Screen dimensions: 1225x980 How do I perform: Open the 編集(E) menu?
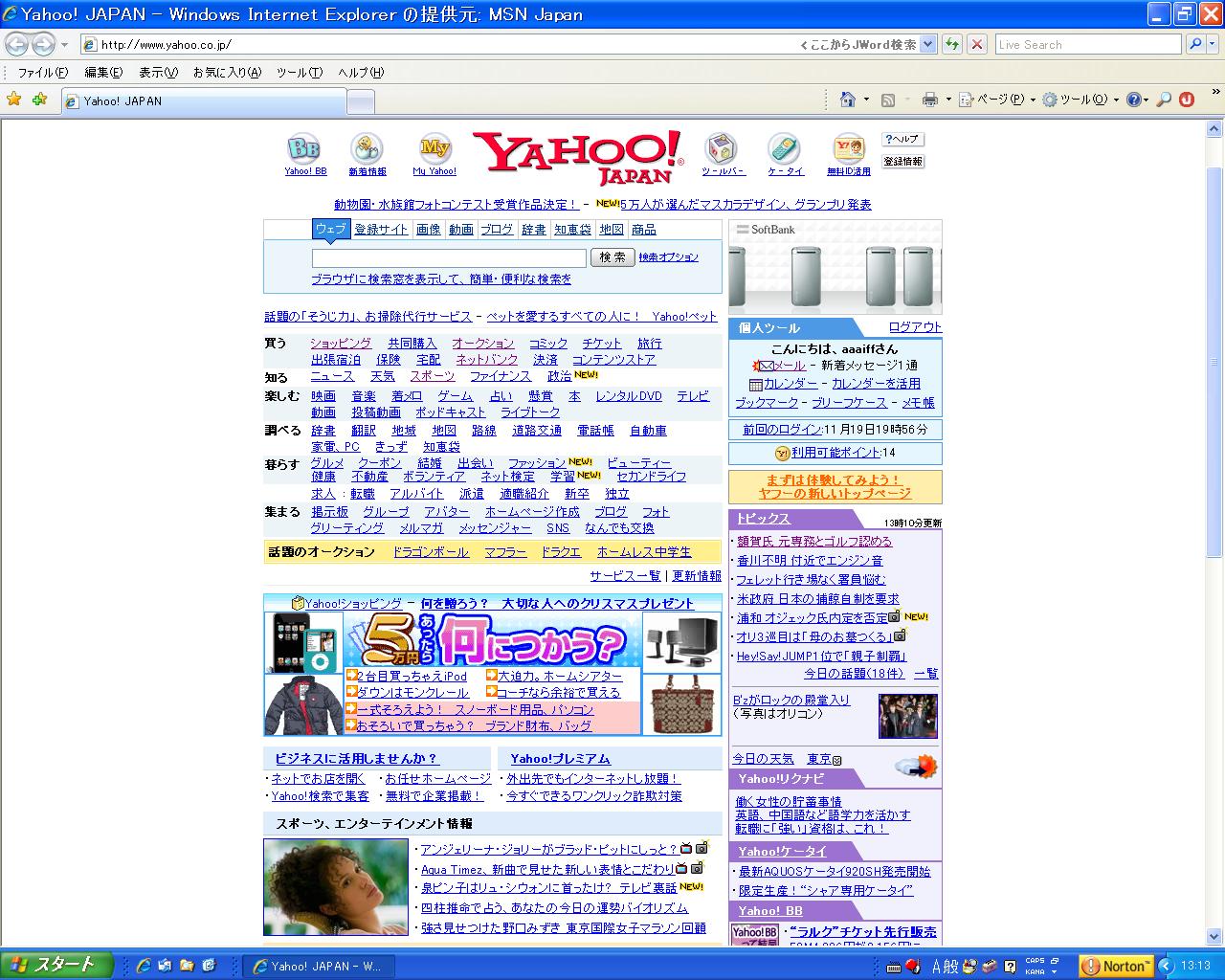point(103,73)
